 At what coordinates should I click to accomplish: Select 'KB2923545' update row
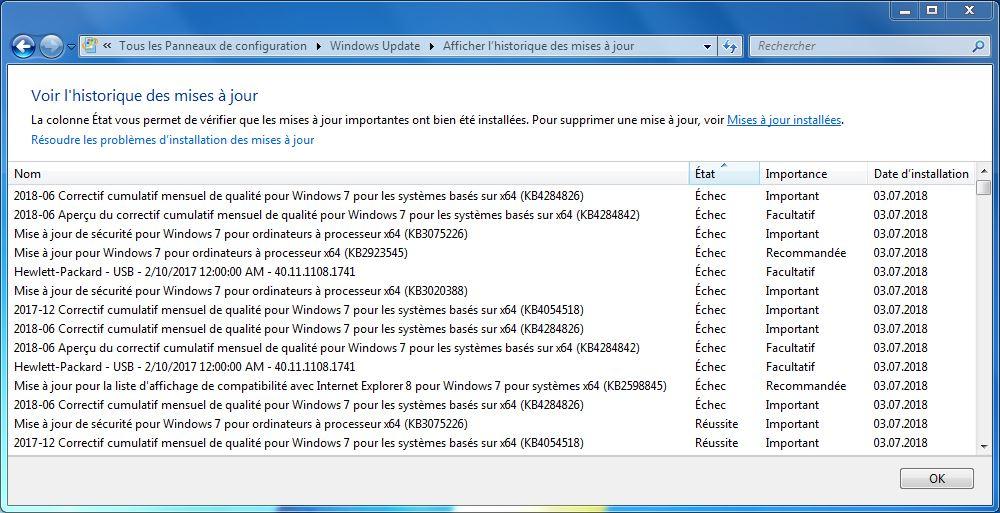(x=492, y=253)
